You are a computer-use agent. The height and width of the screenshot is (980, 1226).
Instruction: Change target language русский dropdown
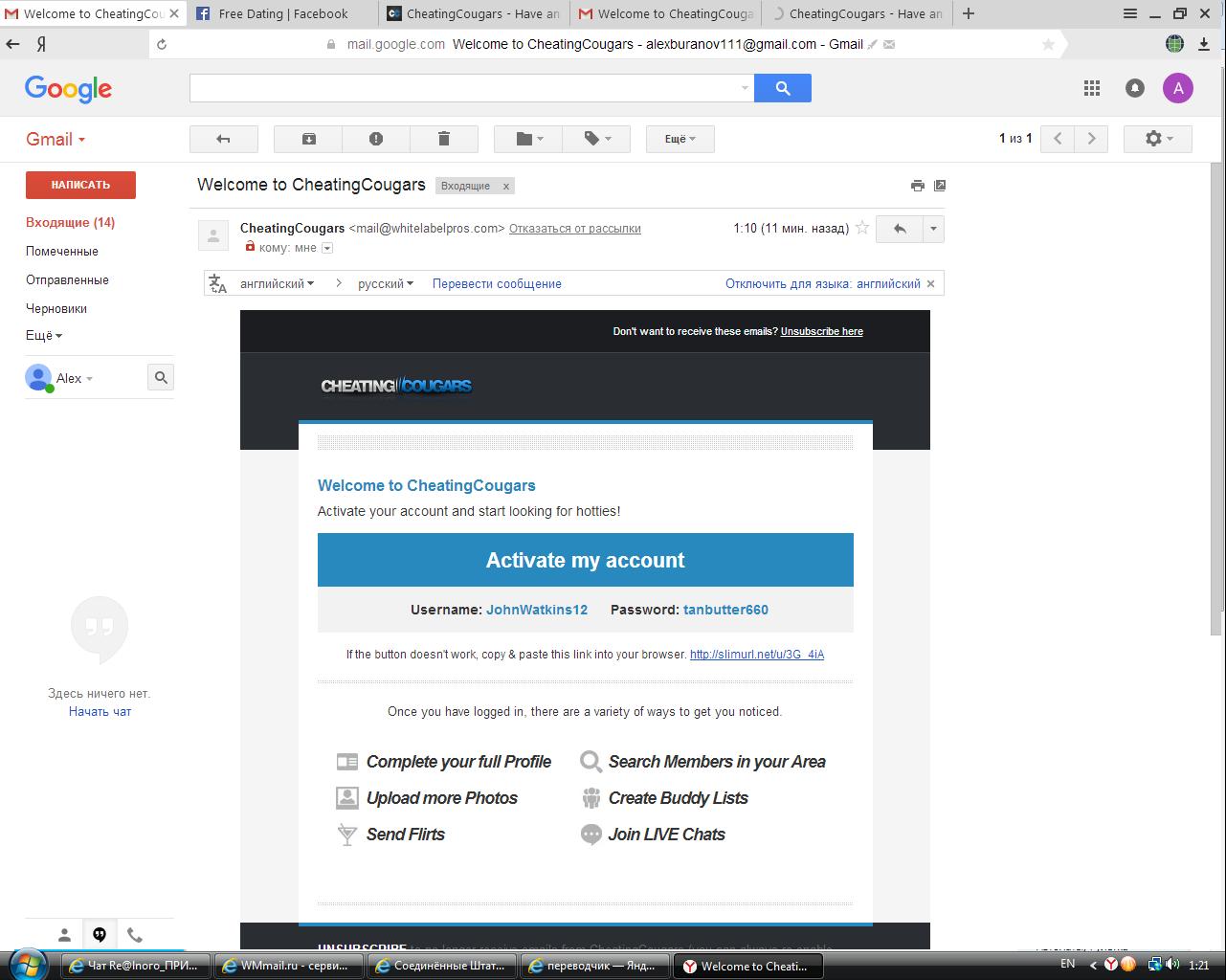click(x=386, y=283)
